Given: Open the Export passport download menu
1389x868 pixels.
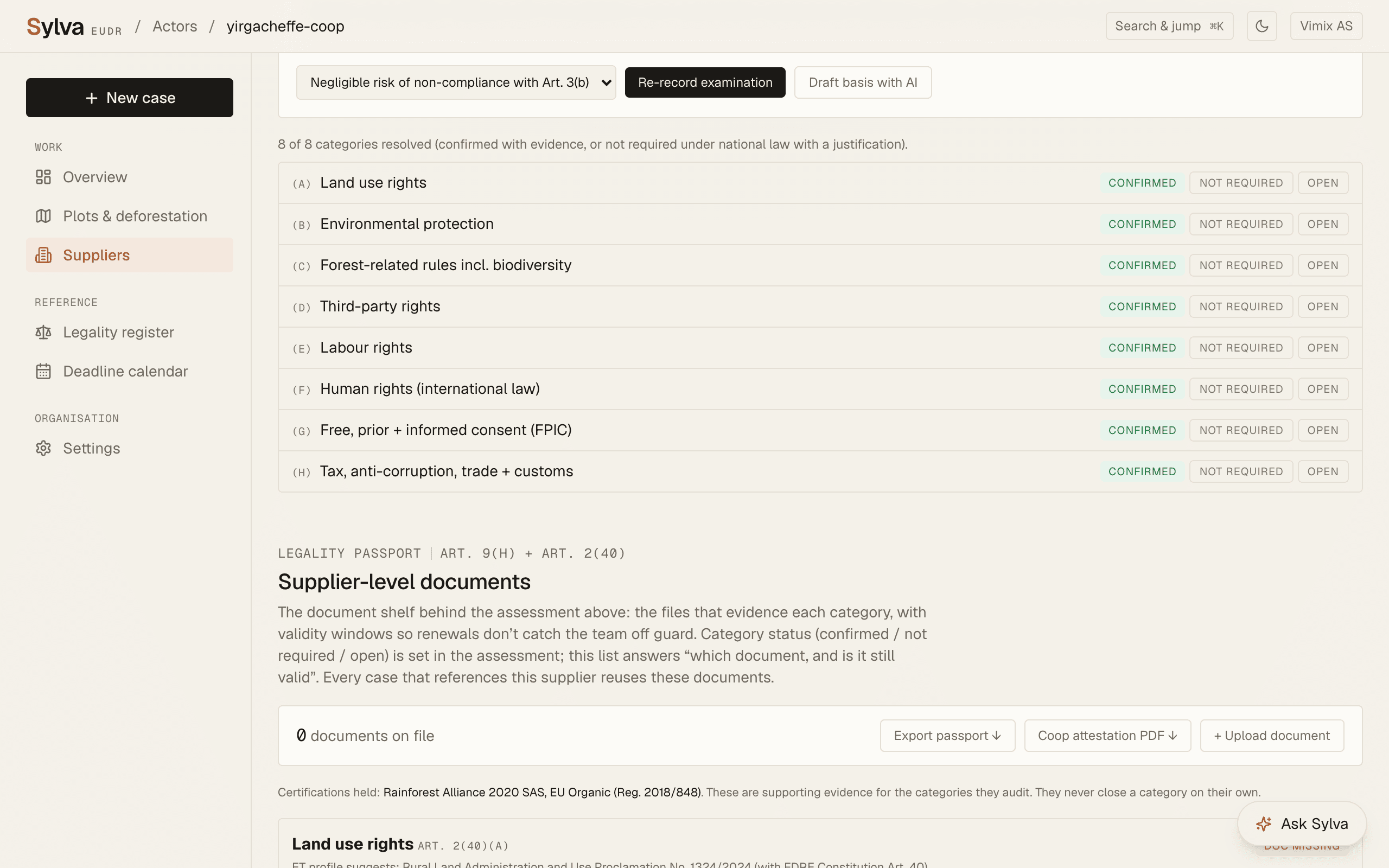Looking at the screenshot, I should pyautogui.click(x=947, y=736).
